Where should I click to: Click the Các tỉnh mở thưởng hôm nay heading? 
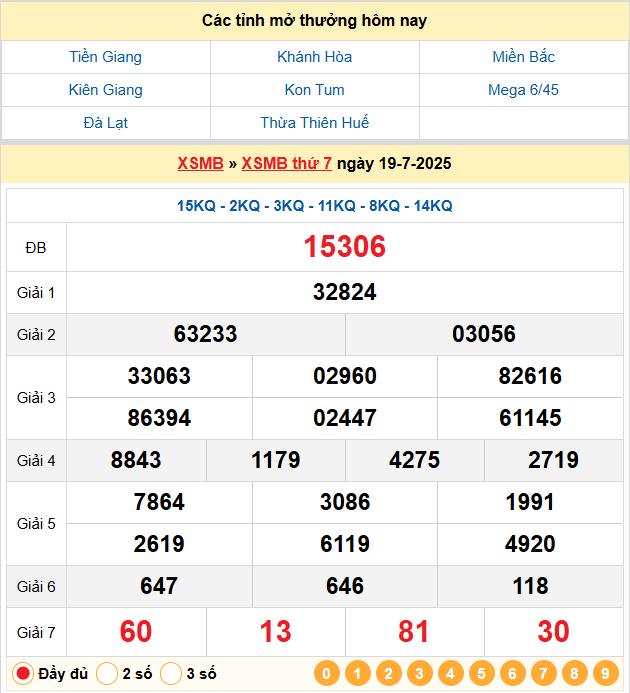tap(314, 21)
